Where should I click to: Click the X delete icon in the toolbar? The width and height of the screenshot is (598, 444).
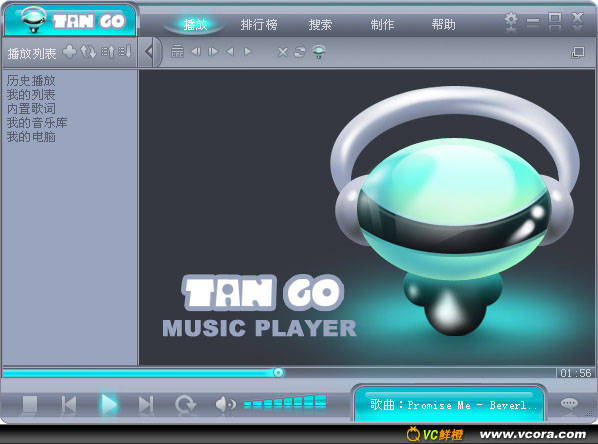coord(283,52)
